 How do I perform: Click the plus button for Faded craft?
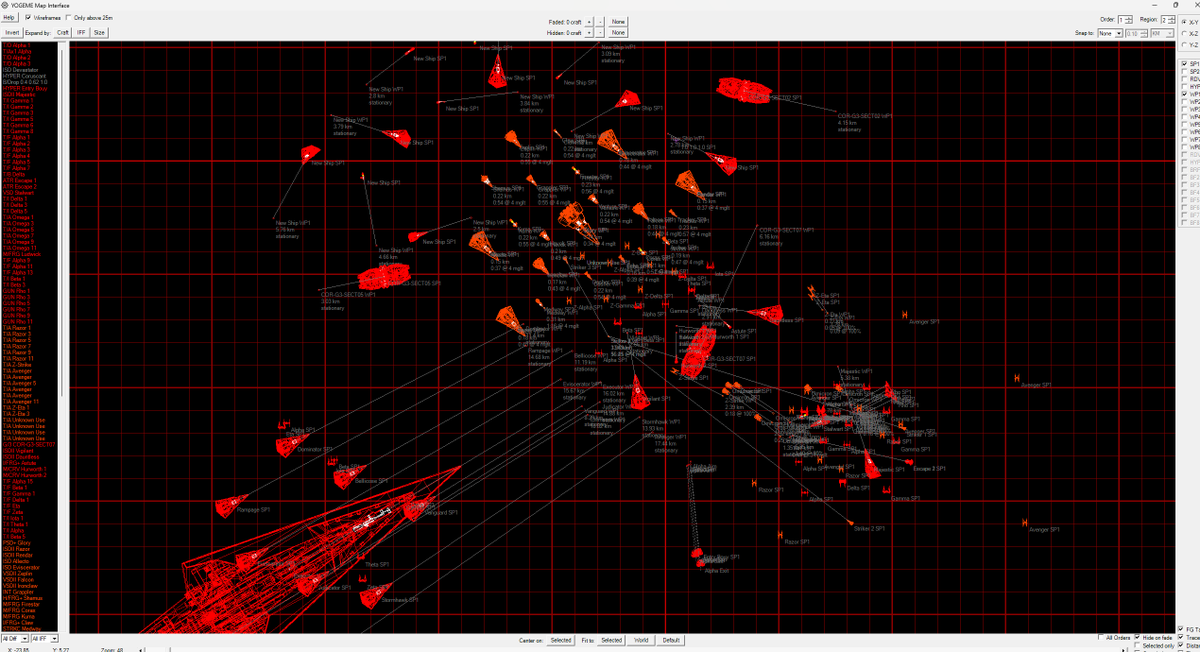[589, 20]
